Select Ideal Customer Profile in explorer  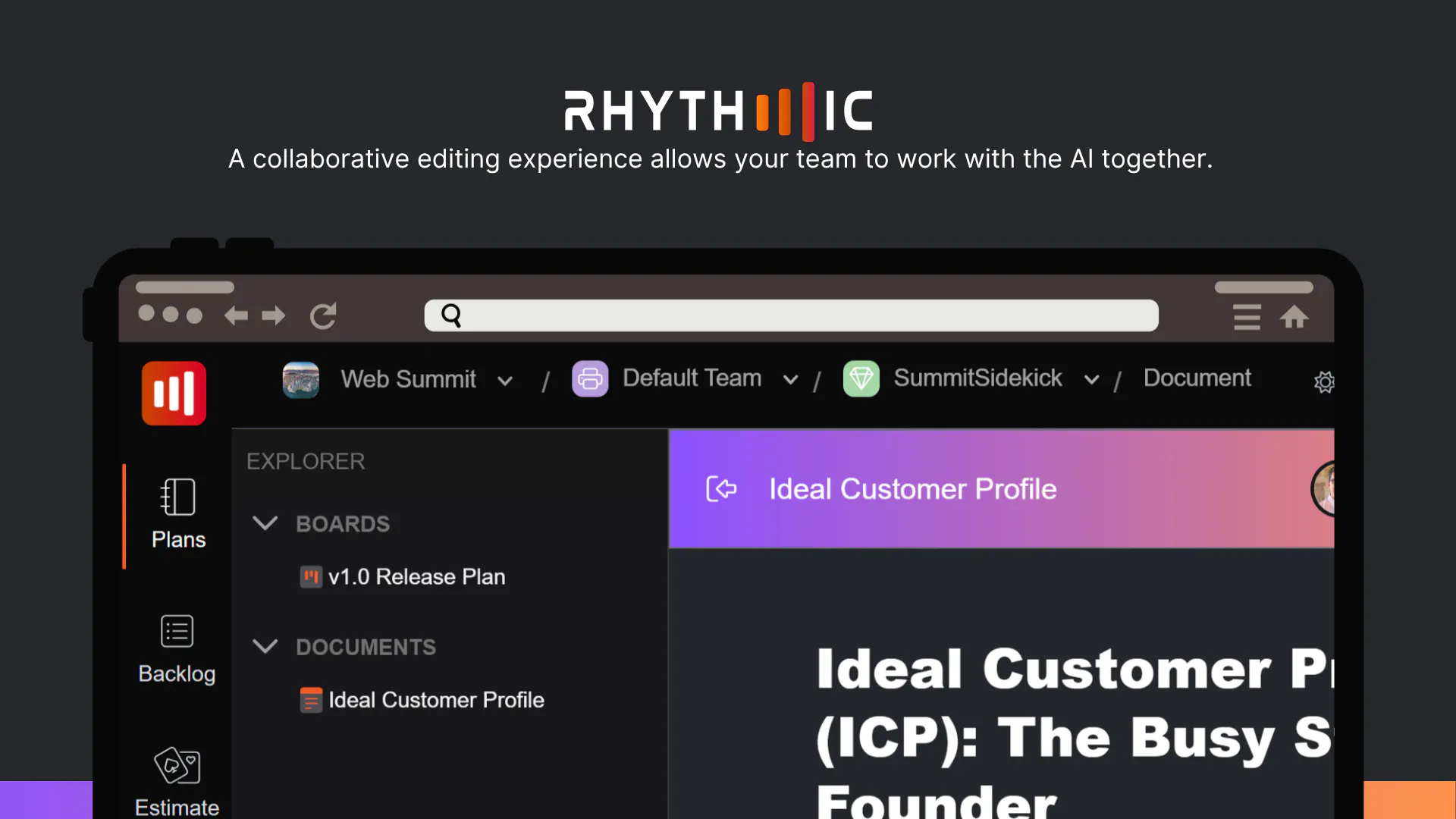click(x=436, y=700)
